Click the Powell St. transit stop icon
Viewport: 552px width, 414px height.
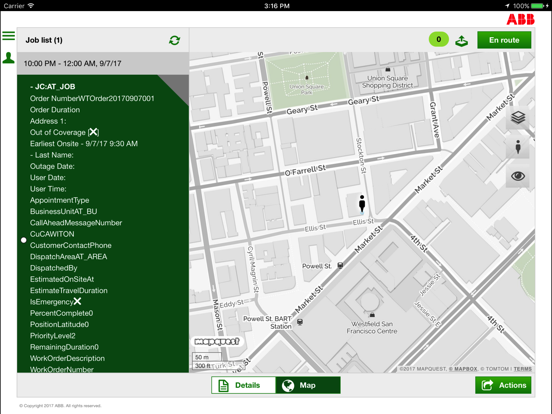click(x=340, y=265)
